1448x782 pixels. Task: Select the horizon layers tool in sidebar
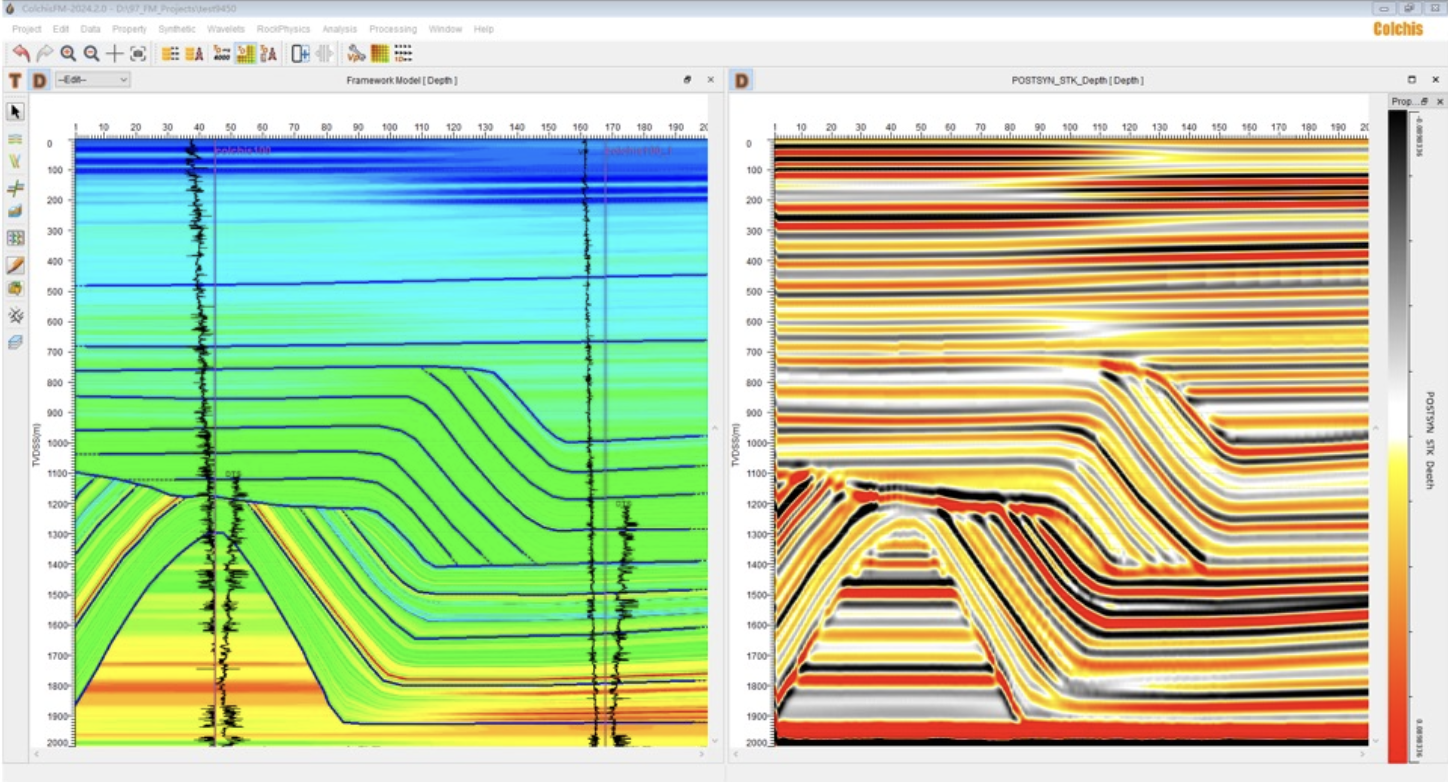click(16, 138)
